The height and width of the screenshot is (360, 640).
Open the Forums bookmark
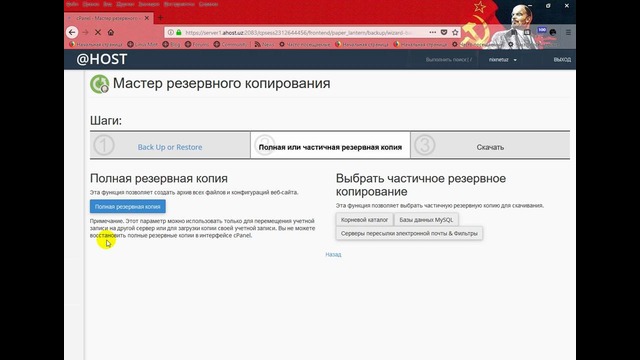point(197,44)
